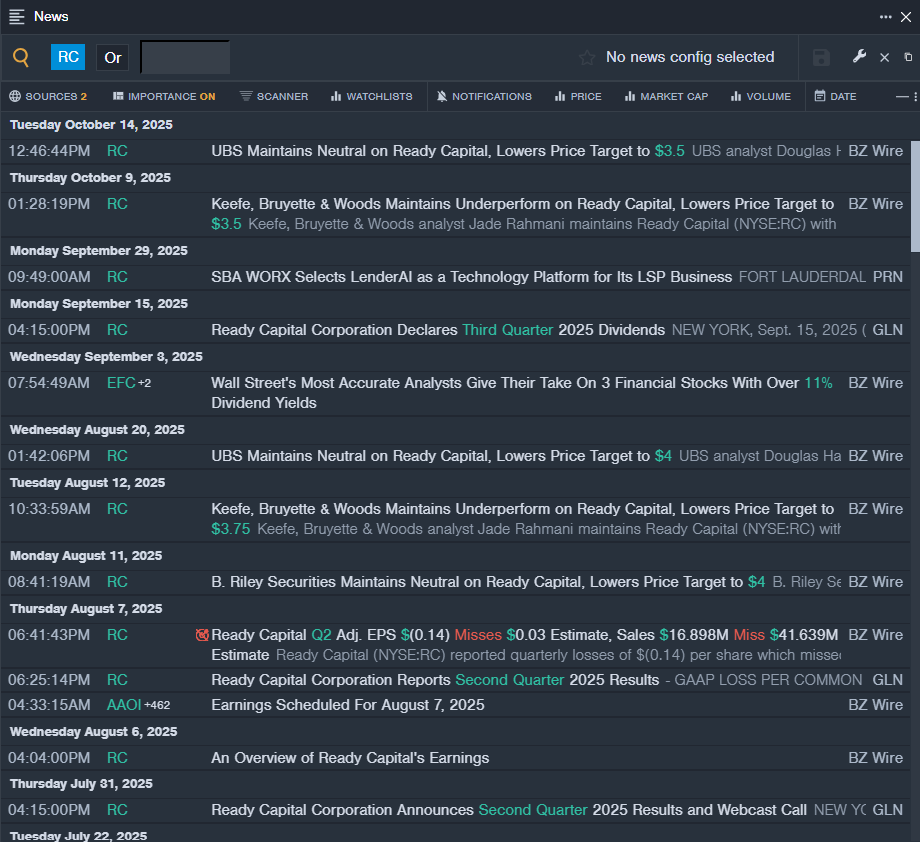Toggle the Or operator button
The height and width of the screenshot is (842, 920).
[113, 58]
